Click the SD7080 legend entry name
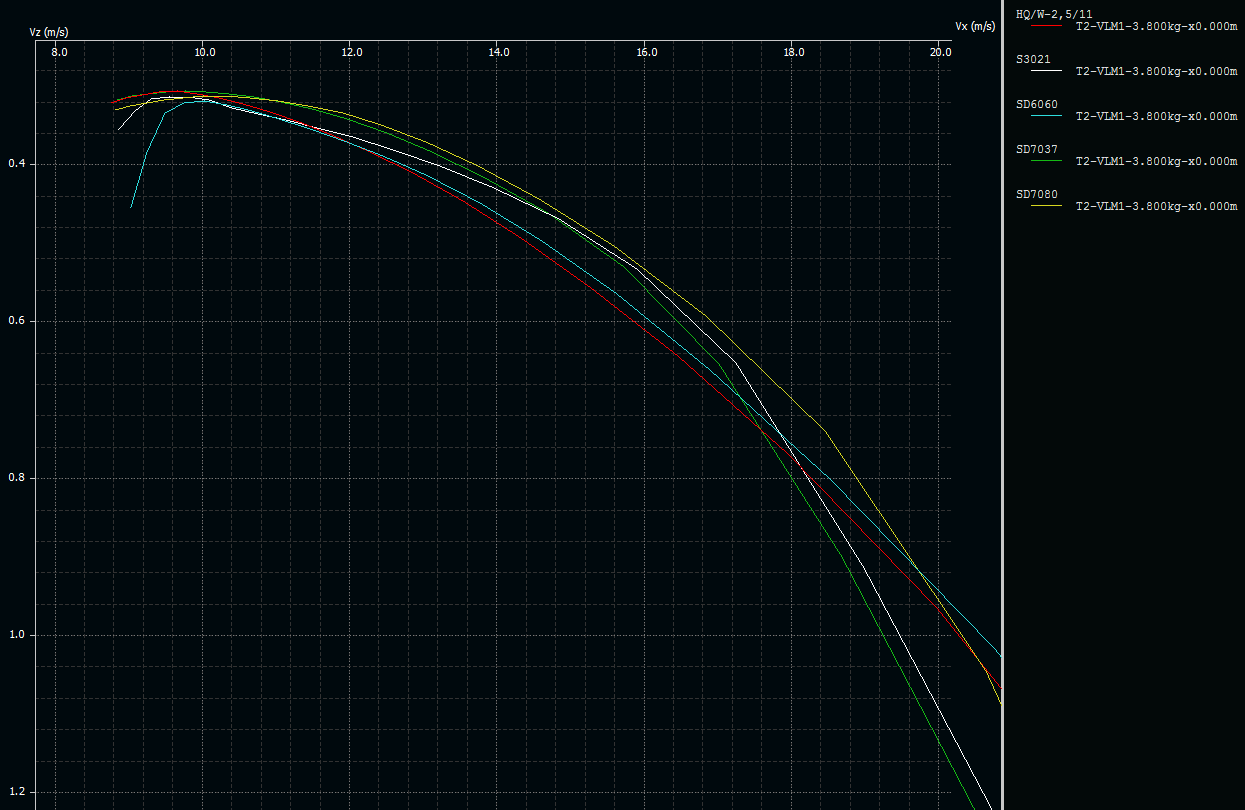This screenshot has height=810, width=1245. 1036,194
